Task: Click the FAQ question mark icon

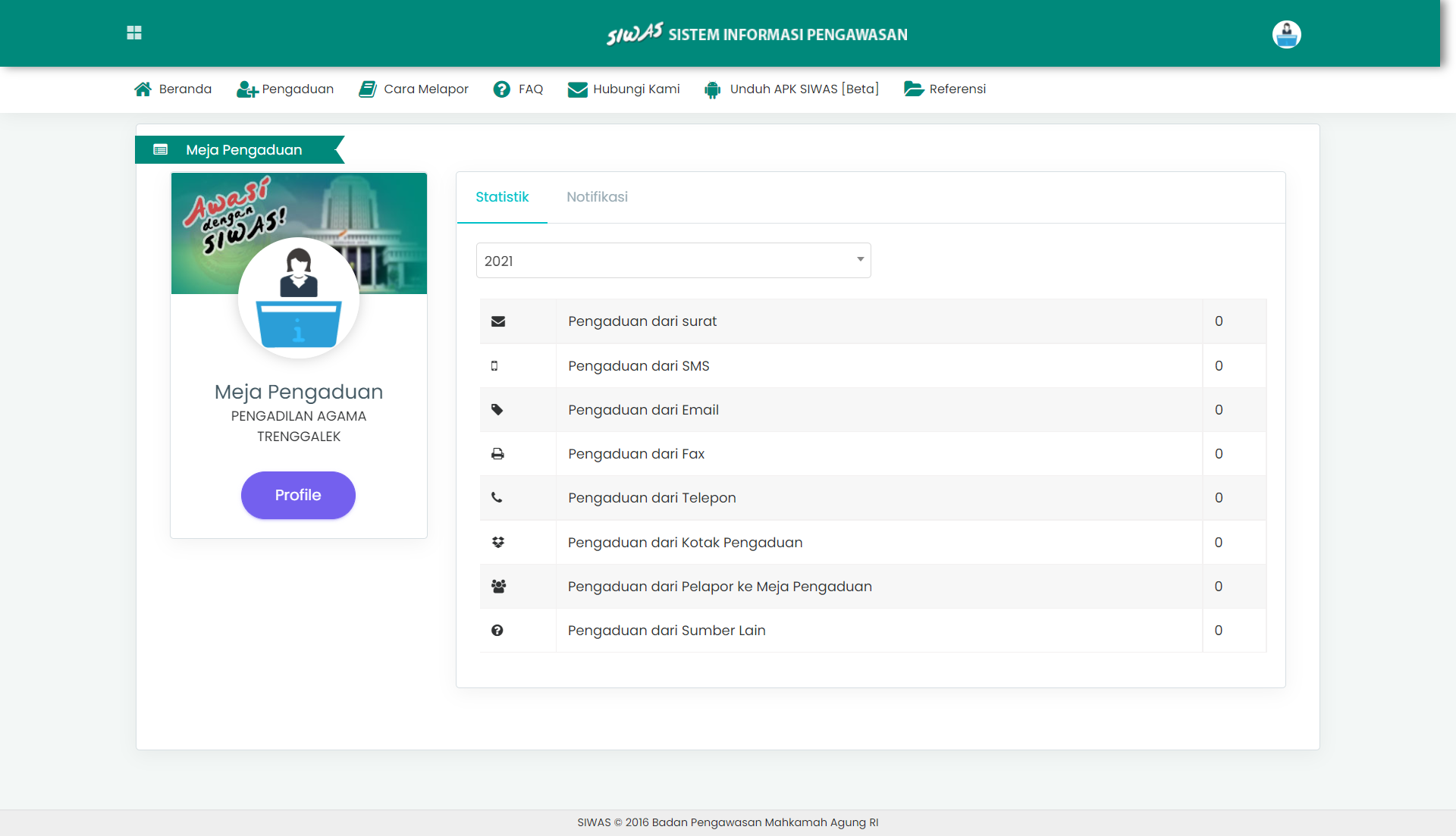Action: (x=501, y=89)
